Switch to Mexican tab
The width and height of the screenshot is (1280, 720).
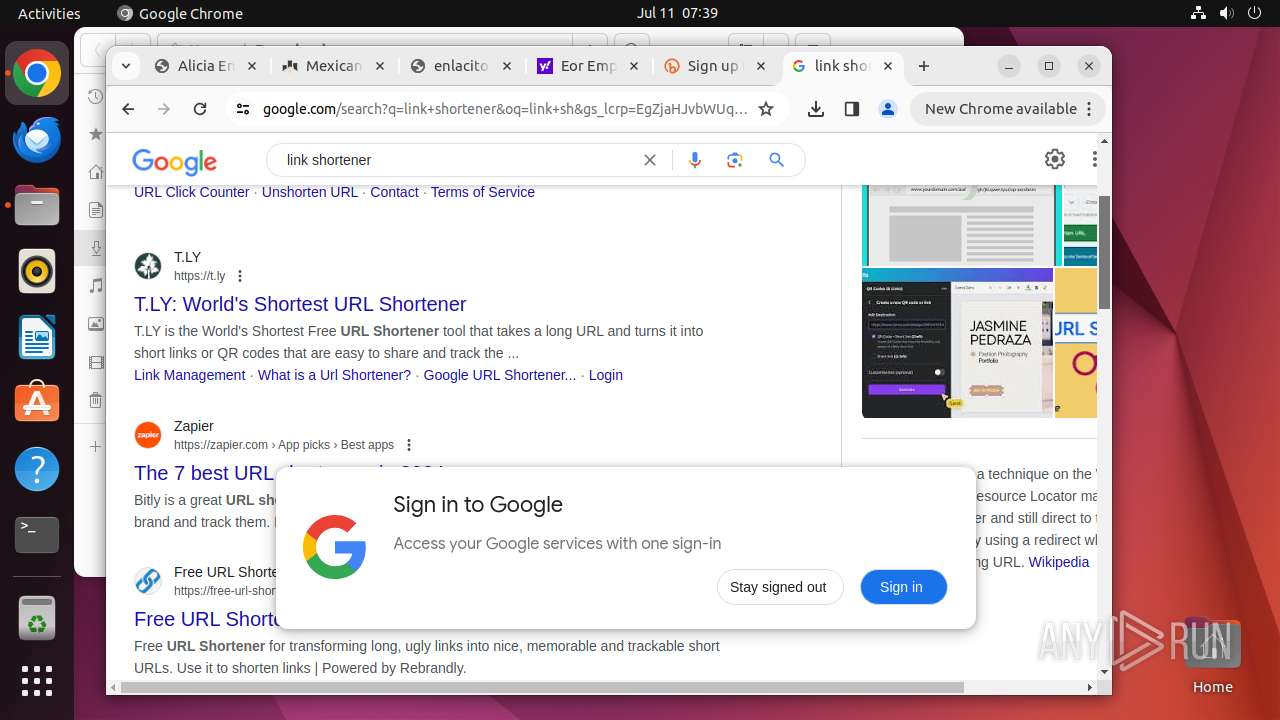[334, 66]
